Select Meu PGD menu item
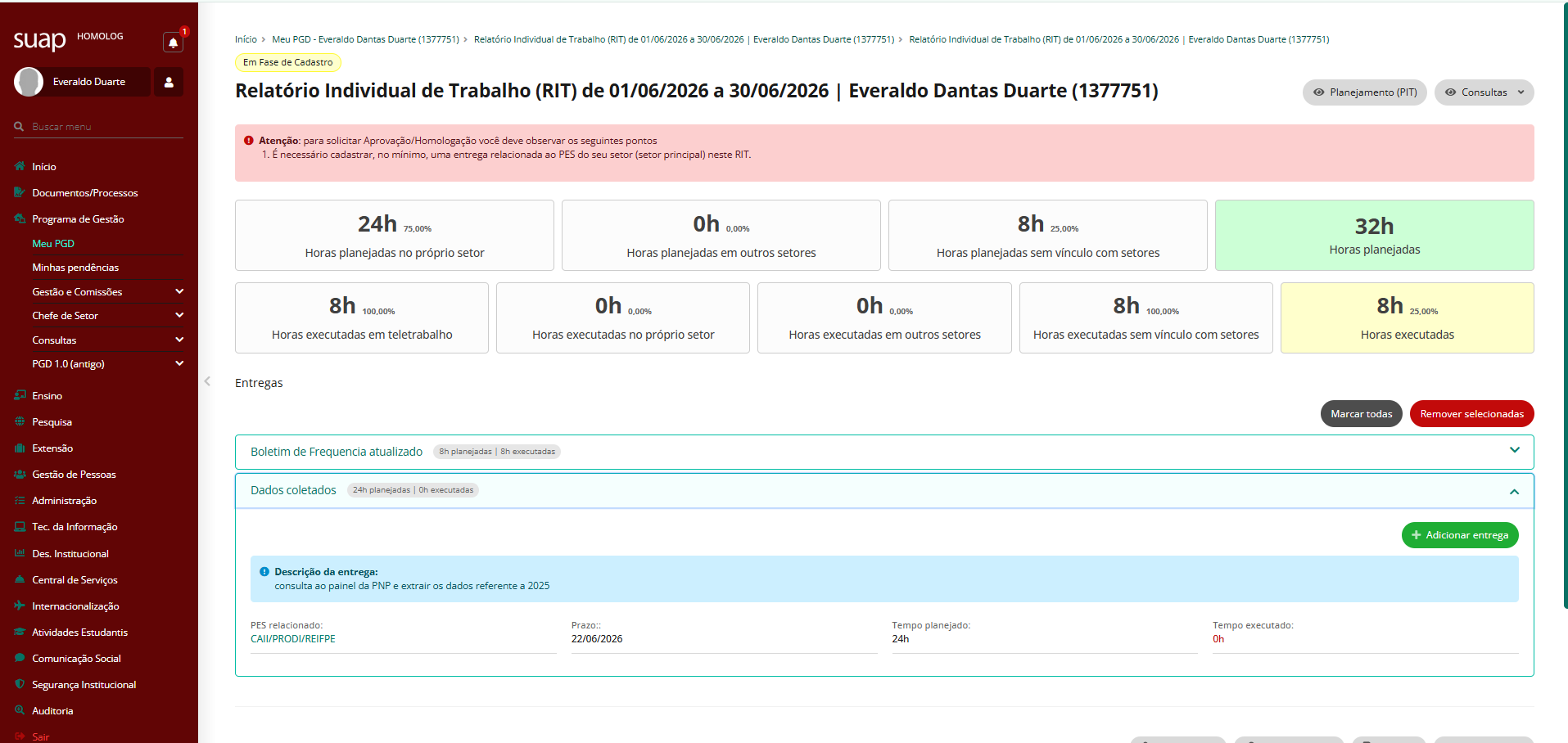 click(x=53, y=243)
